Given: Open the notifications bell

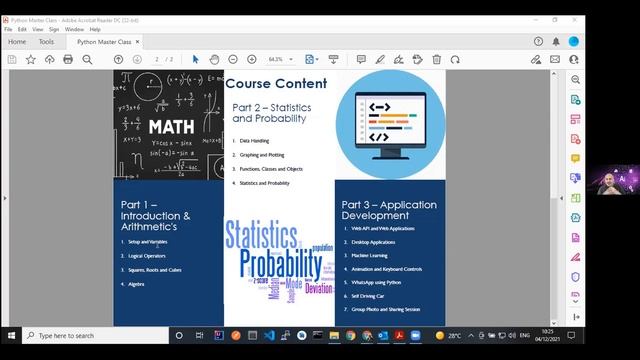Looking at the screenshot, I should (x=556, y=41).
